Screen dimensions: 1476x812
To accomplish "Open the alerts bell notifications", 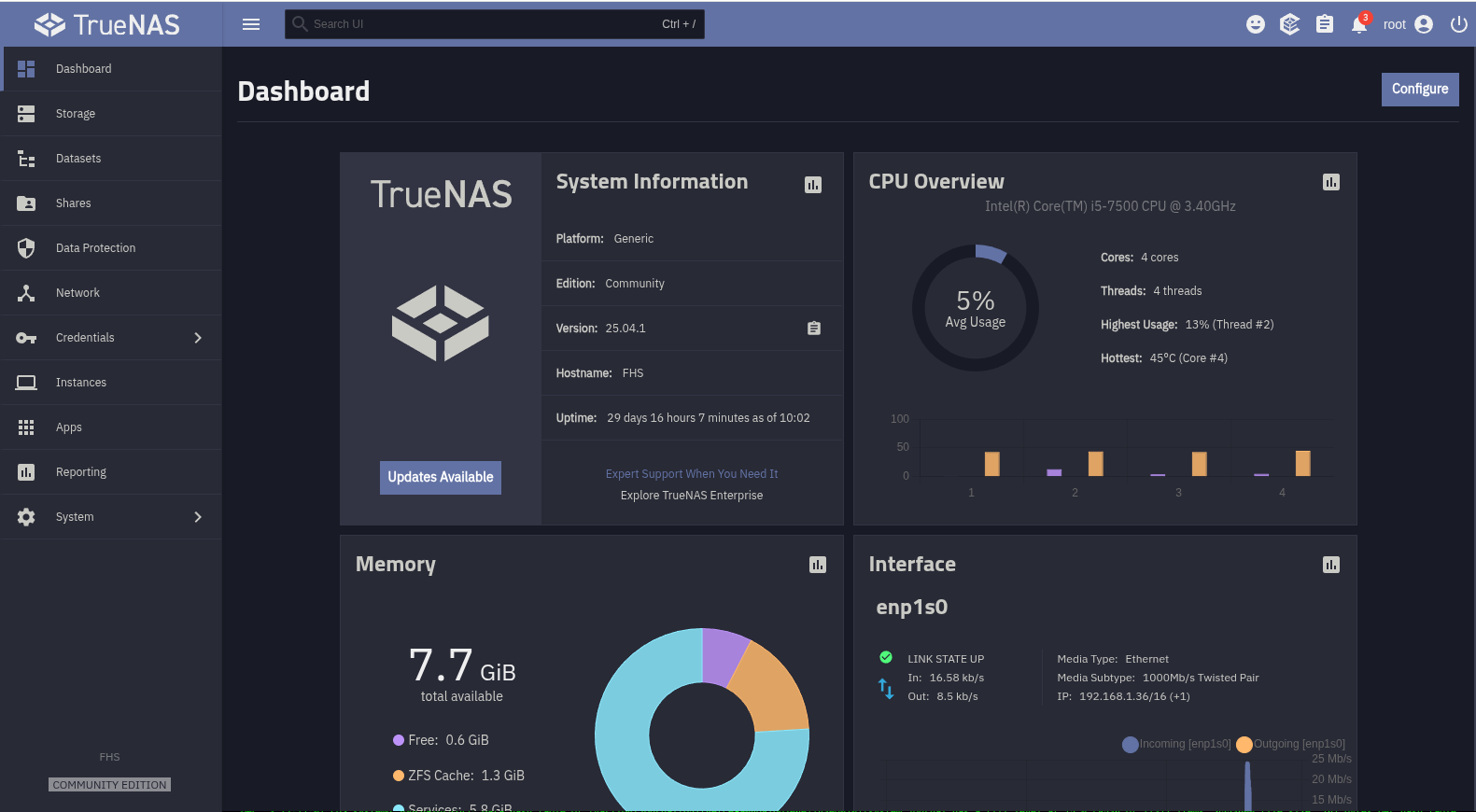I will click(1359, 24).
